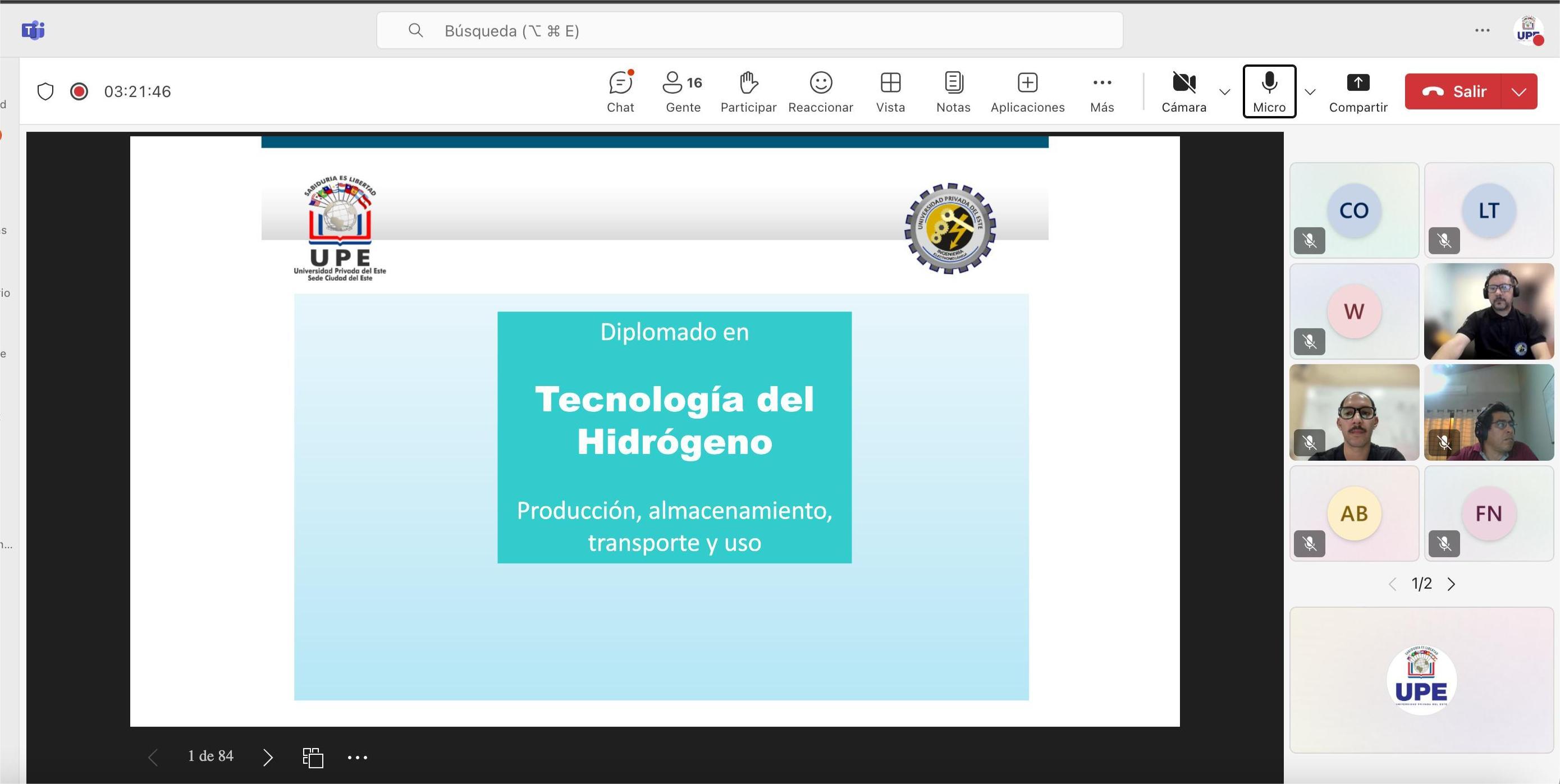
Task: Raise hand with Participar button
Action: click(x=748, y=91)
